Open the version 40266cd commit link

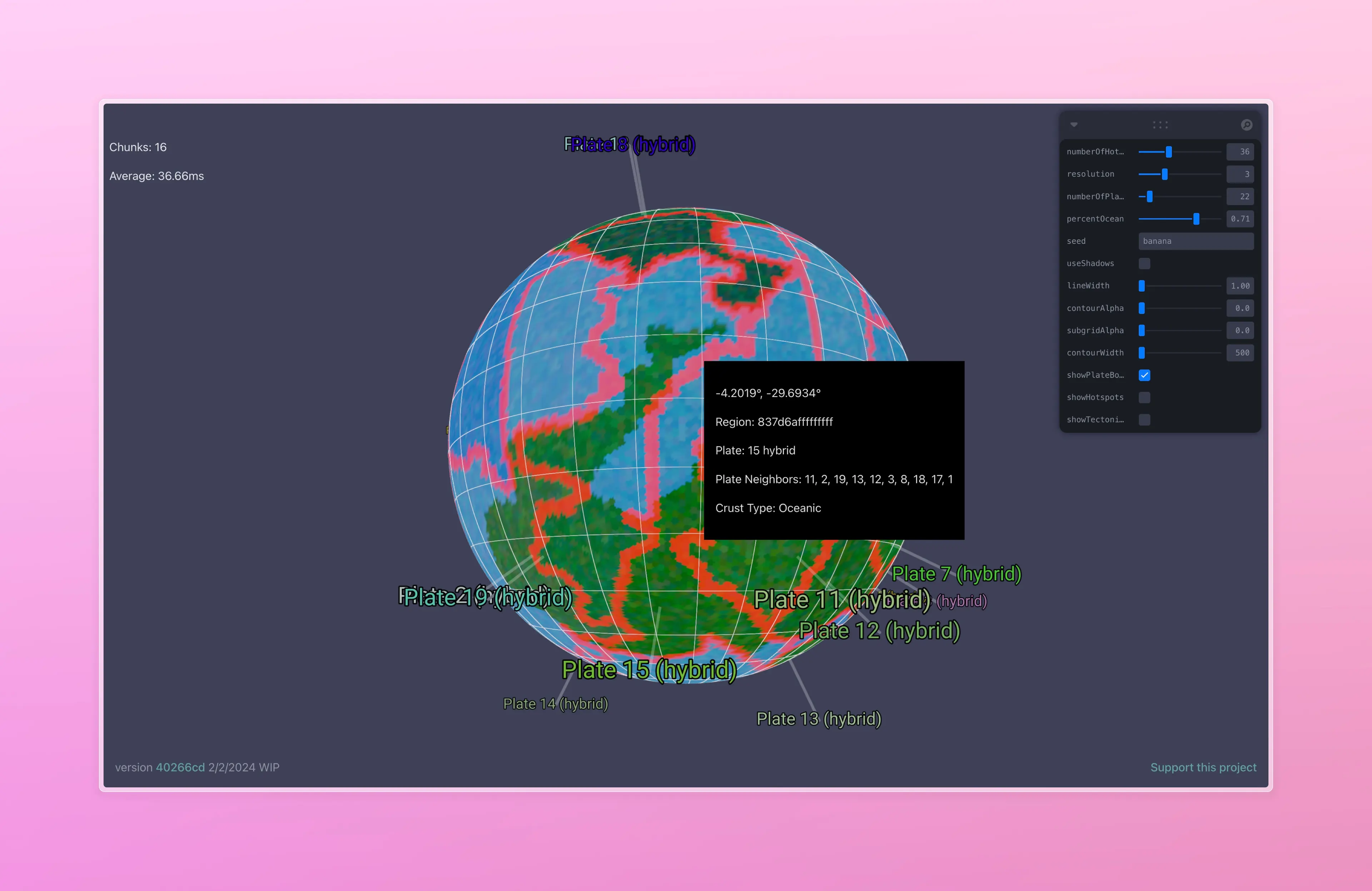pos(180,767)
